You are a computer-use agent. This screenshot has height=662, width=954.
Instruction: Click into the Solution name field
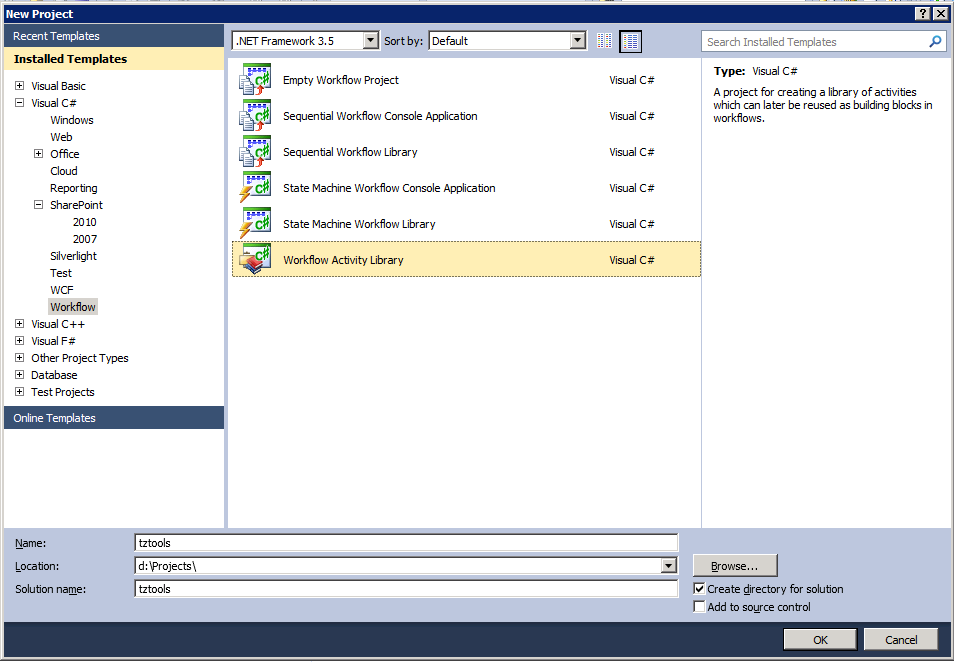[x=406, y=589]
